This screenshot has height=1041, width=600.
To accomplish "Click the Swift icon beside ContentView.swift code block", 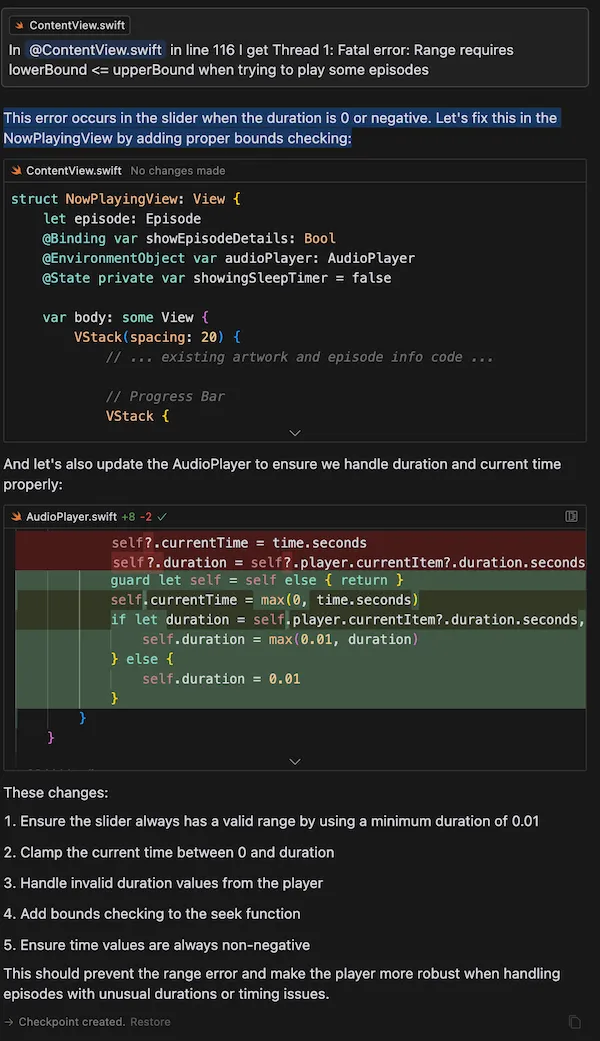I will 16,171.
